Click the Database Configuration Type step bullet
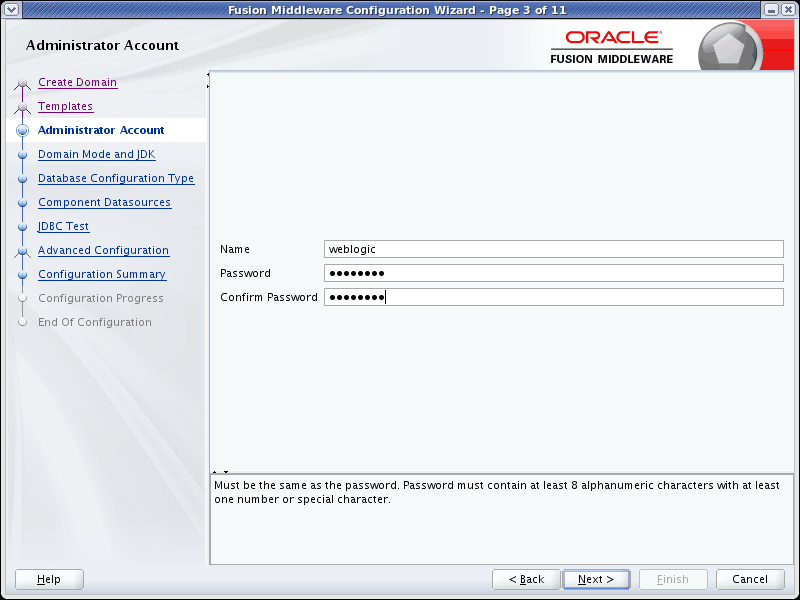Image resolution: width=800 pixels, height=600 pixels. pyautogui.click(x=22, y=179)
